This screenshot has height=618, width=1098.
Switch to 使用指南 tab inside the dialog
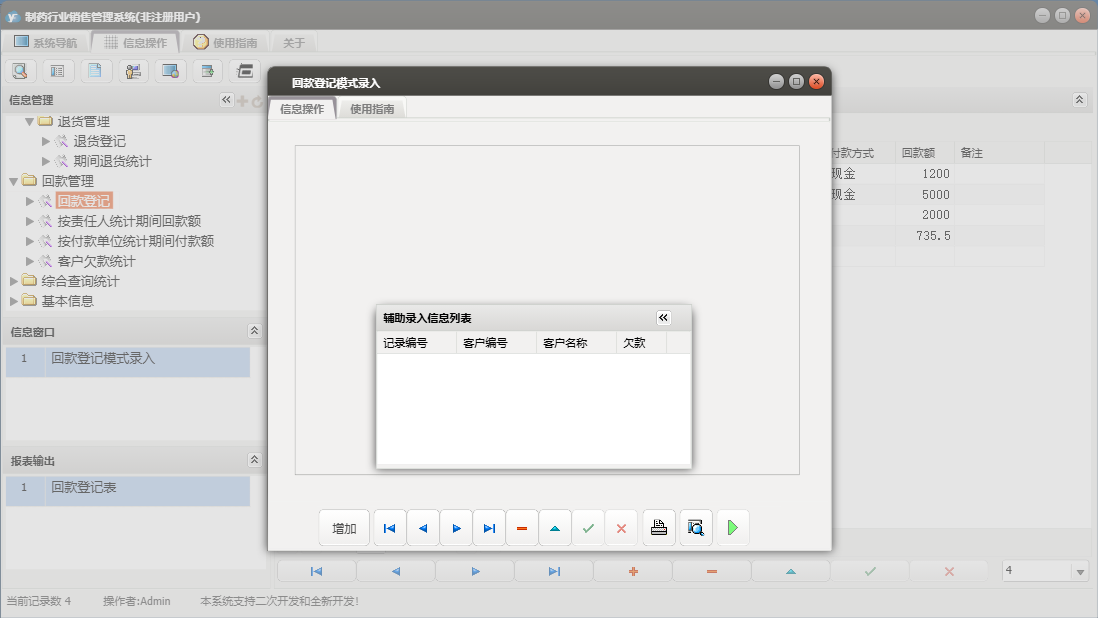click(x=372, y=109)
